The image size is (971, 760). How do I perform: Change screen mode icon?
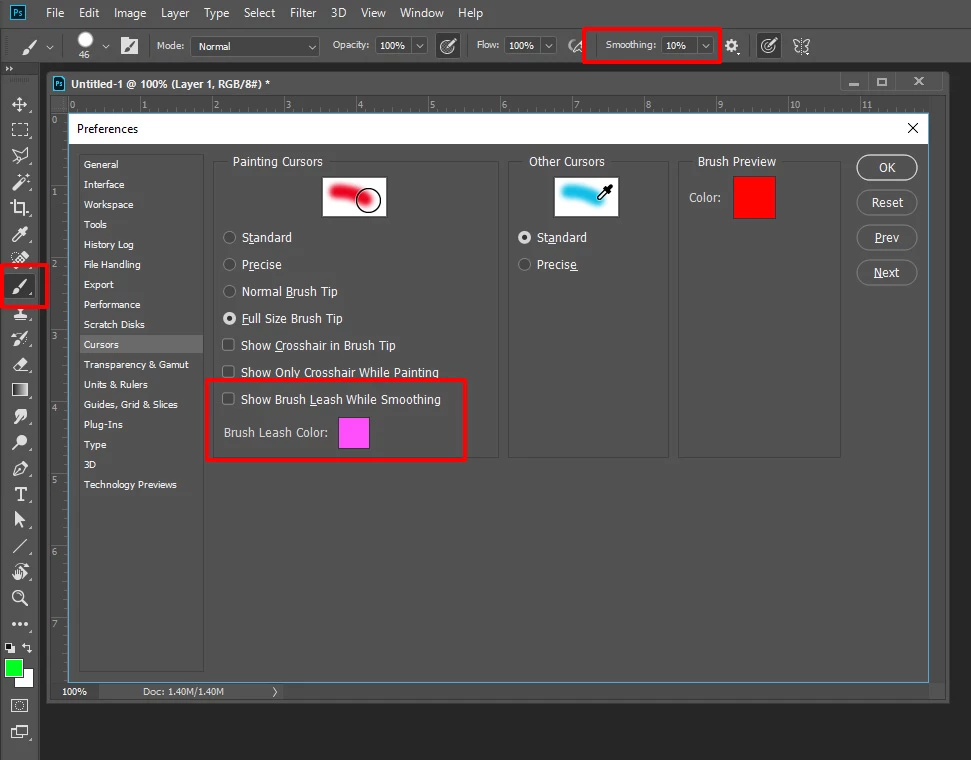pos(20,732)
